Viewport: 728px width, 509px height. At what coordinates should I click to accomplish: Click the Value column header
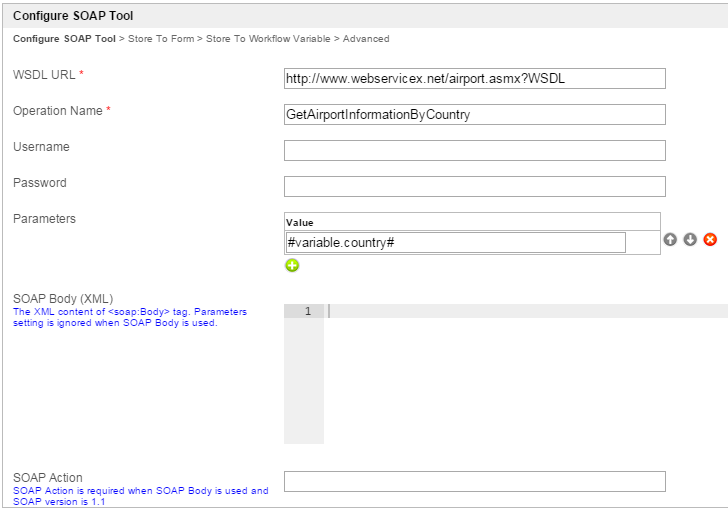(x=300, y=222)
